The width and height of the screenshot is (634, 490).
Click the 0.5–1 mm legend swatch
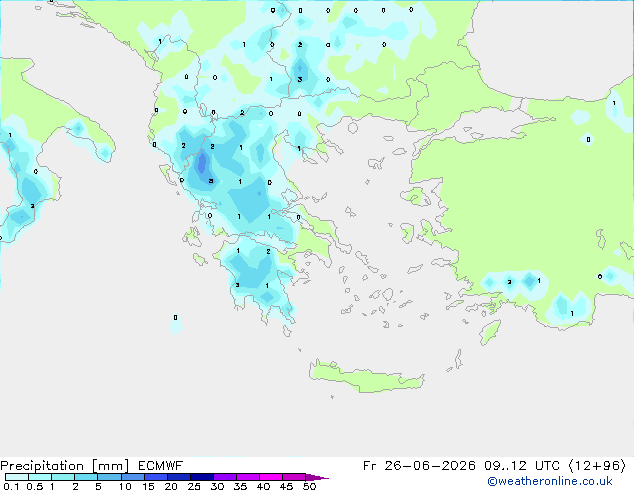pos(40,477)
